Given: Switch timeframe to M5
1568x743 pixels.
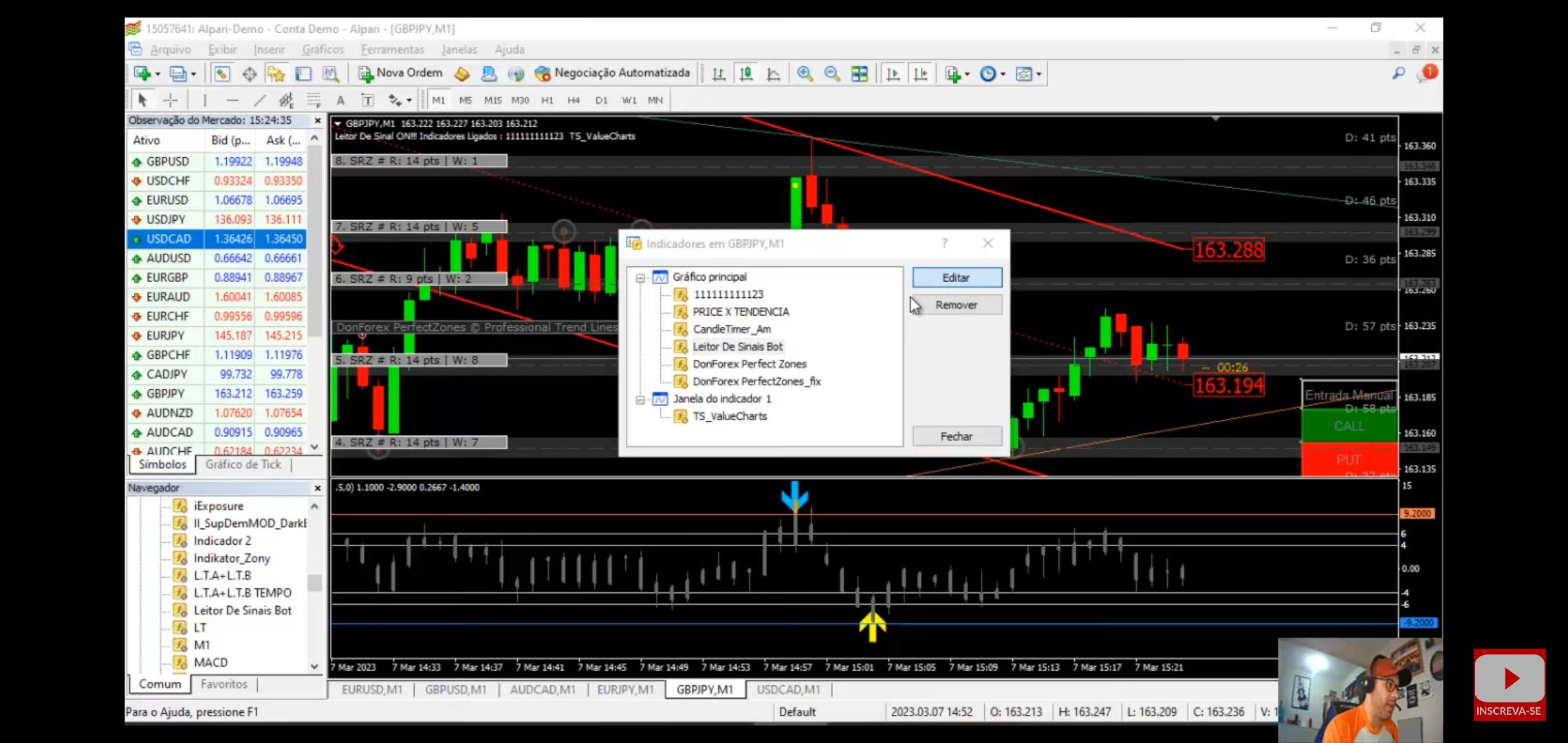Looking at the screenshot, I should [466, 100].
